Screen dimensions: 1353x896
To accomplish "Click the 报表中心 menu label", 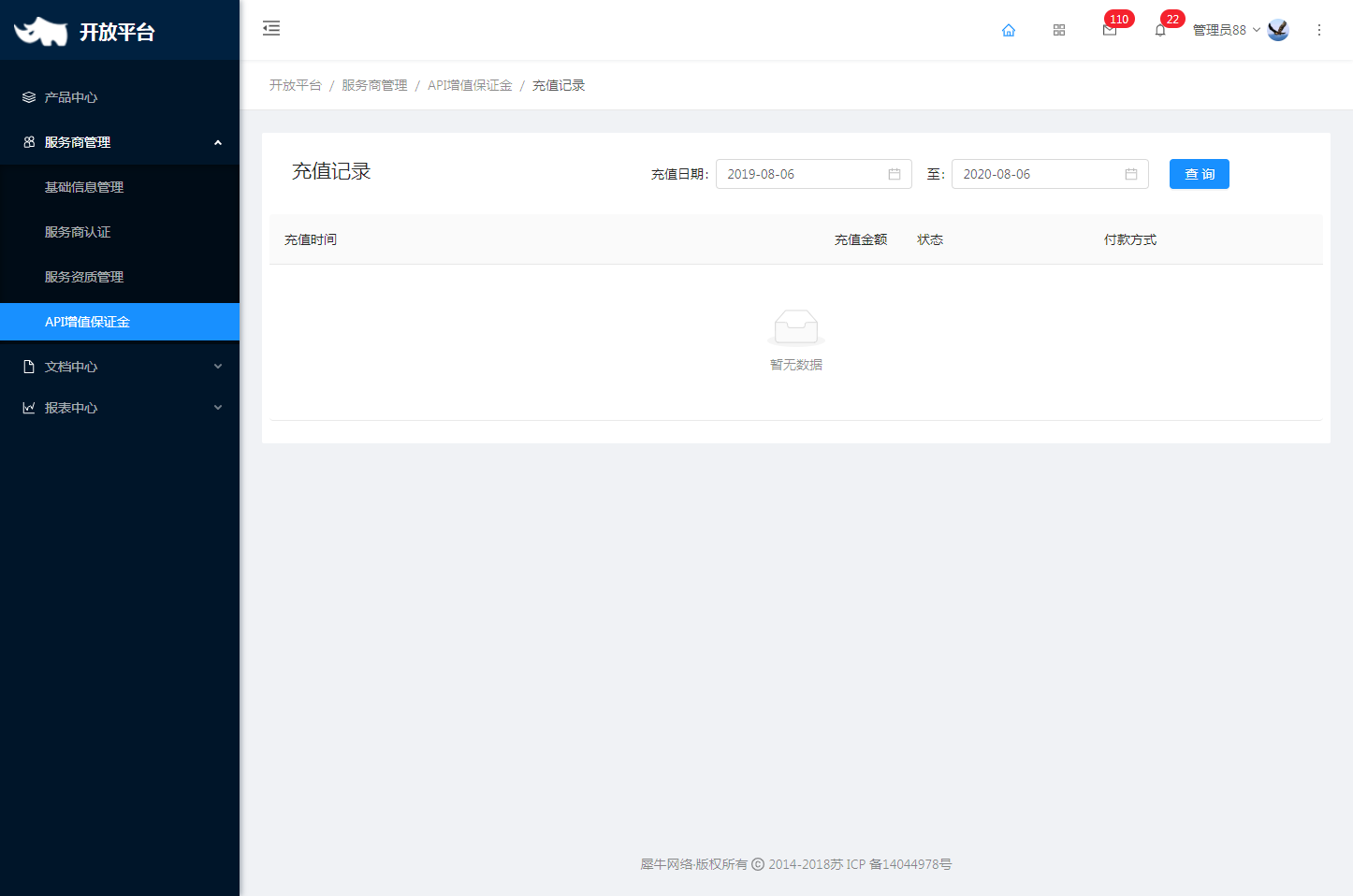I will point(71,408).
